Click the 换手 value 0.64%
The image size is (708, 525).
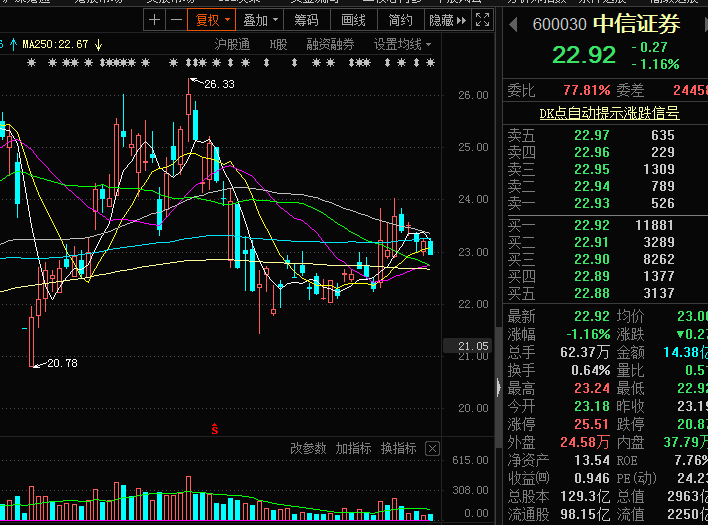tap(591, 370)
